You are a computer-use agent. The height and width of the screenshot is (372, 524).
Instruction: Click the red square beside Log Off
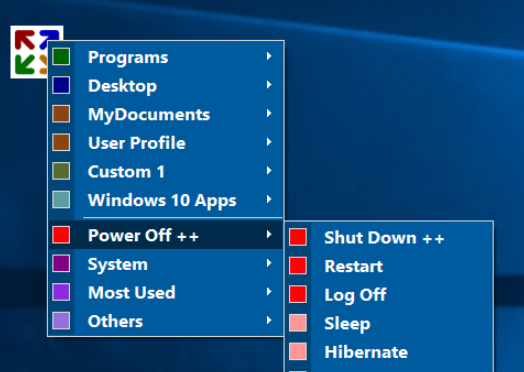coord(298,294)
